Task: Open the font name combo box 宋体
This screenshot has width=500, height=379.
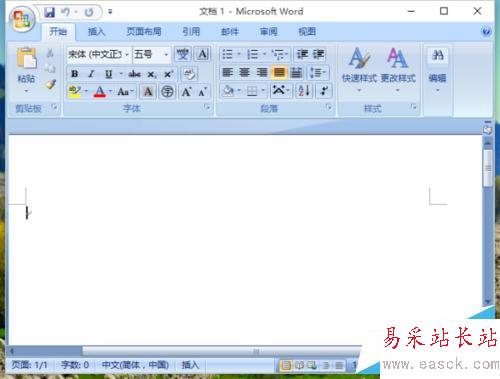Action: (x=99, y=54)
